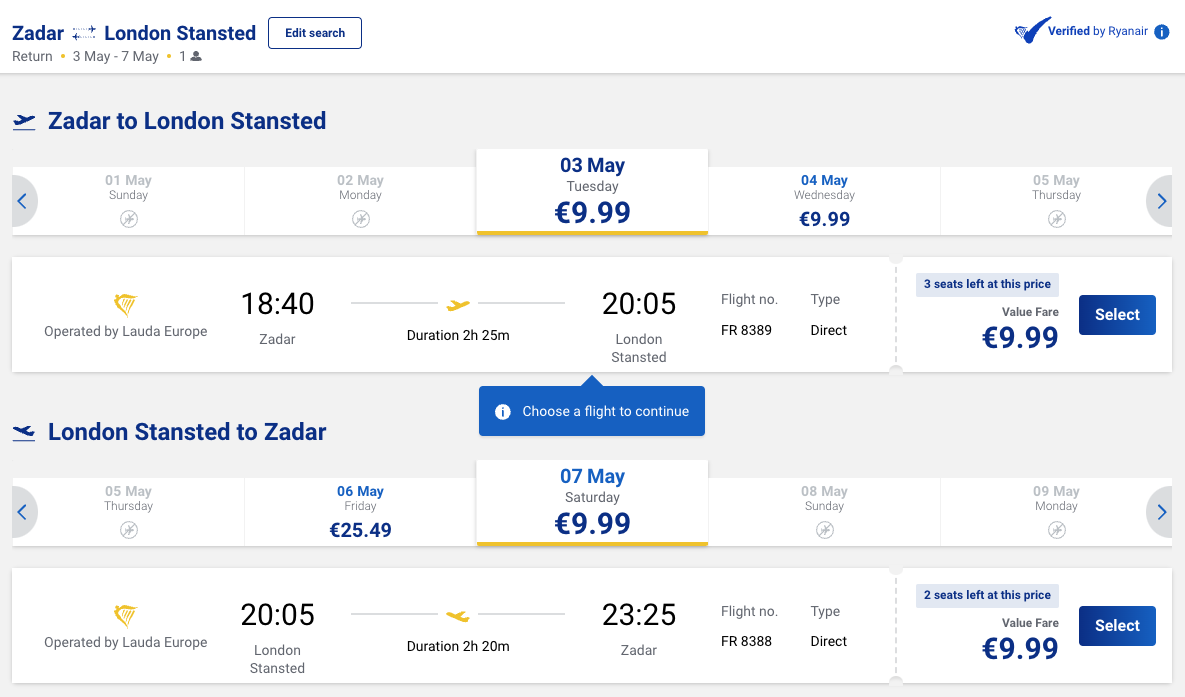
Task: Click the 18:40 Zadar flight card
Action: tap(450, 315)
